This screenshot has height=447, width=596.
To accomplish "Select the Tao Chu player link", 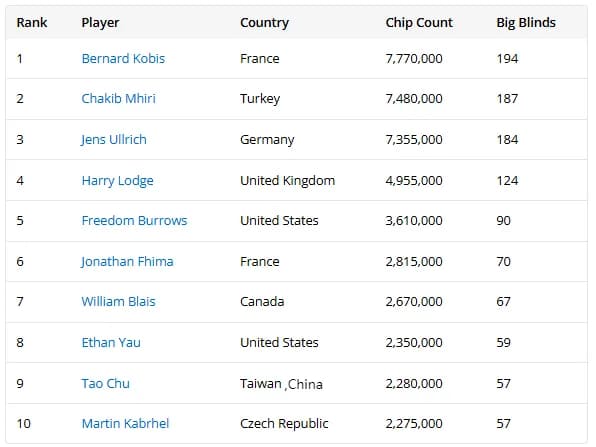I will pos(106,383).
